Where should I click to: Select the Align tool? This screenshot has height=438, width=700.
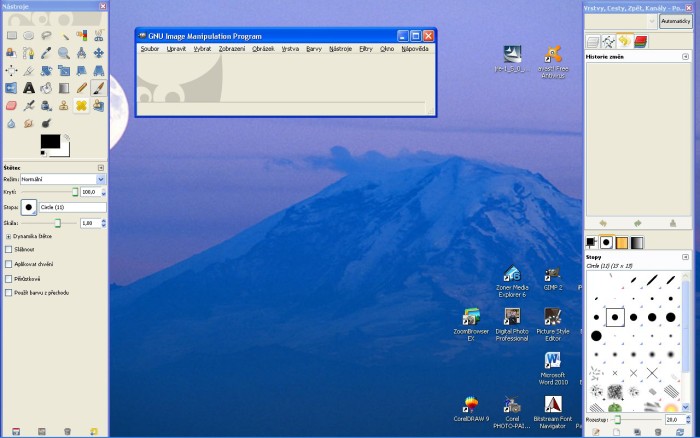coord(11,71)
